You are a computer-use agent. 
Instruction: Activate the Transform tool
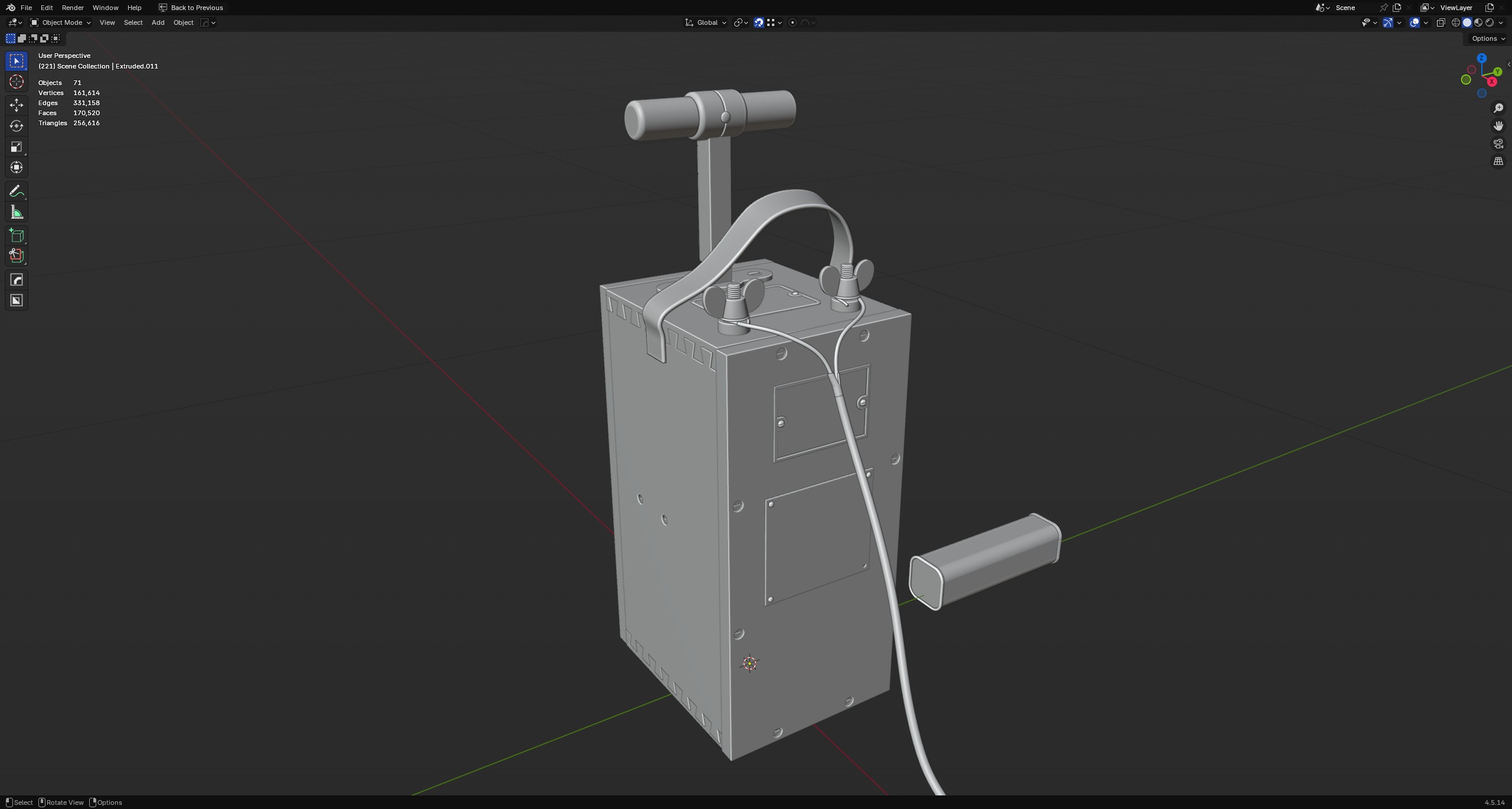pos(17,167)
